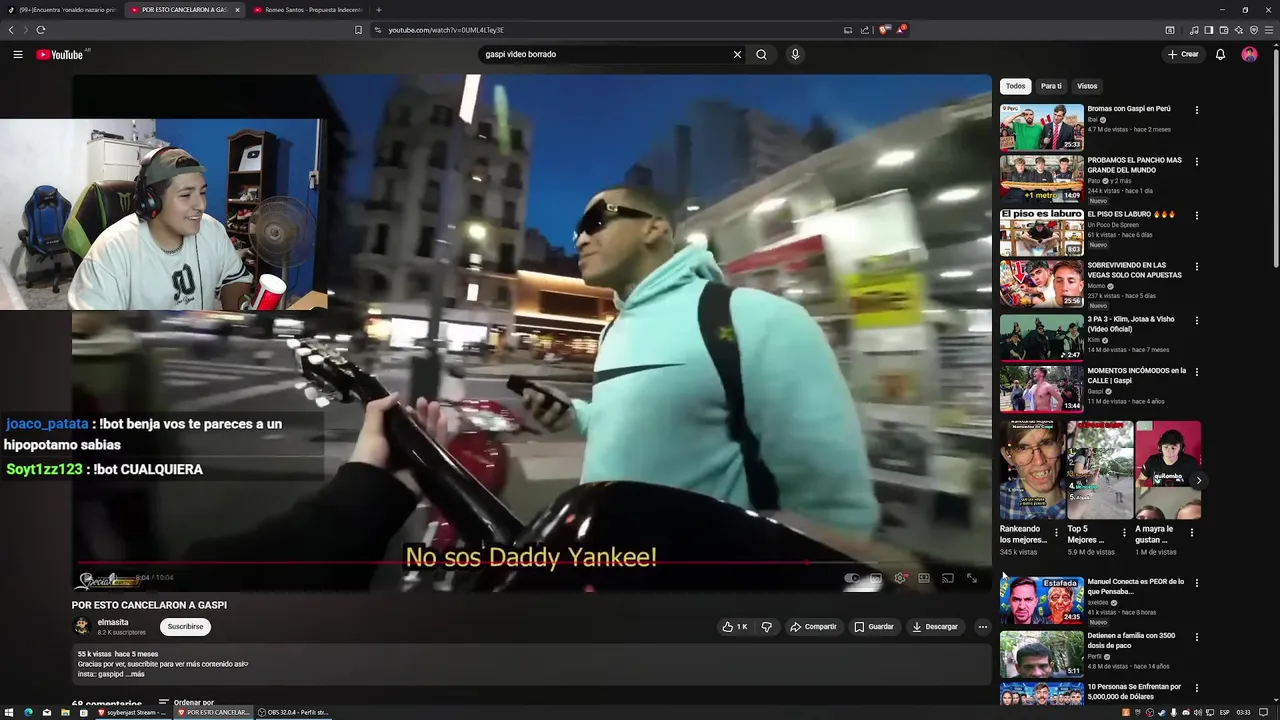Viewport: 1280px width, 720px height.
Task: Open the Crear menu
Action: click(x=1183, y=54)
